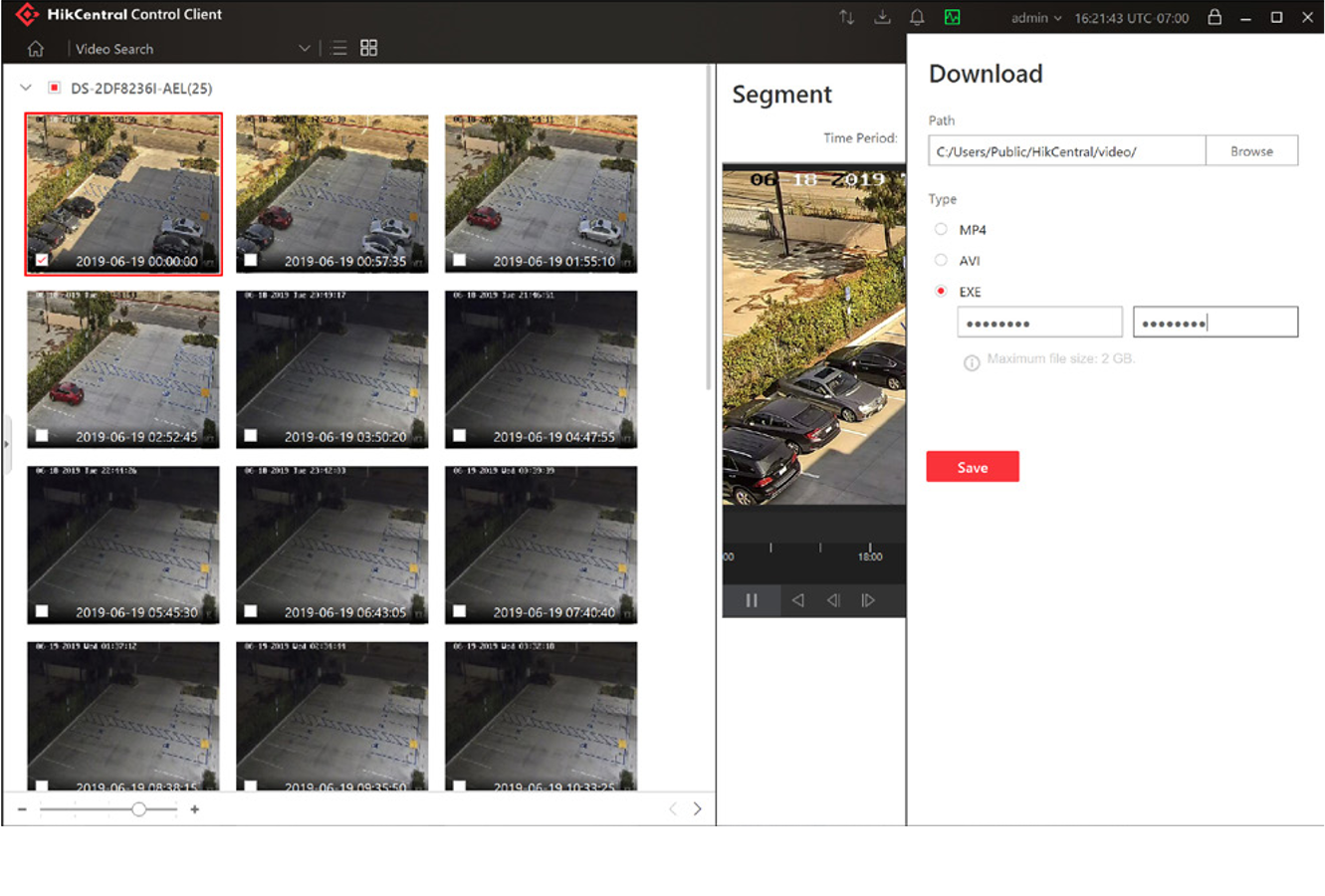Open the admin user menu
1325x896 pixels.
tap(1035, 18)
